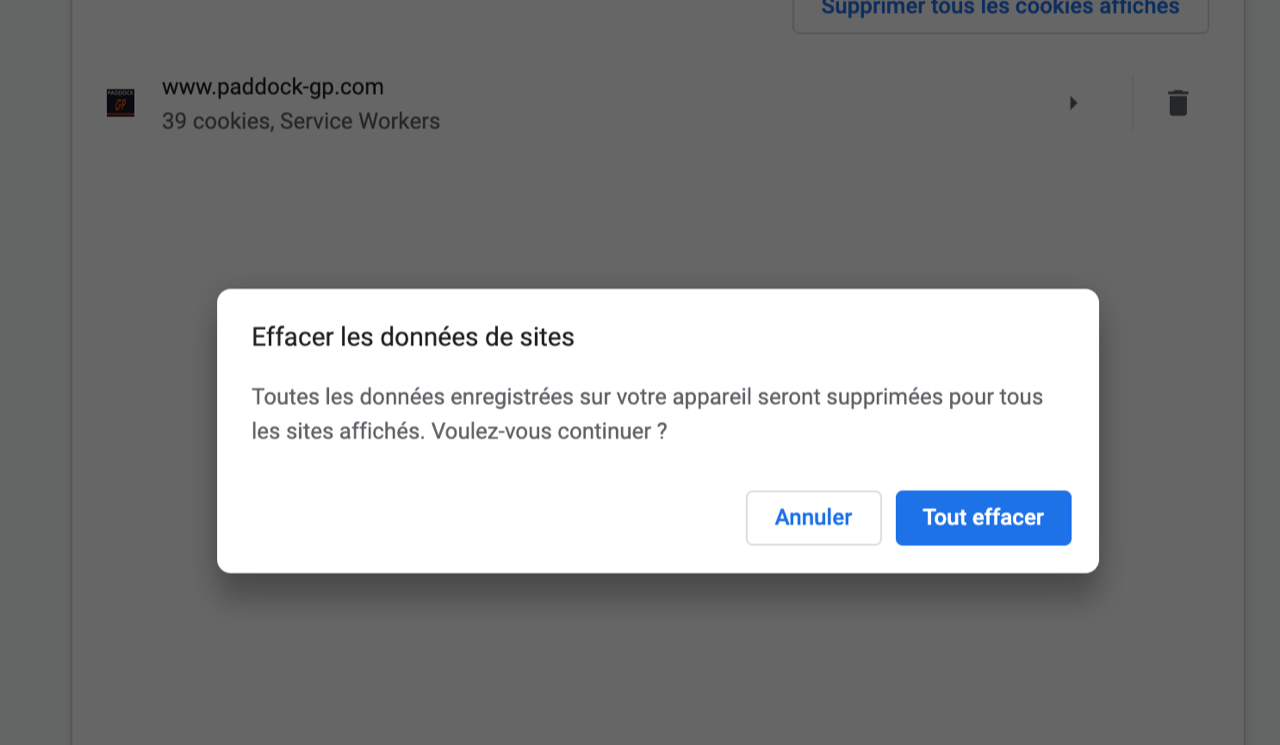The height and width of the screenshot is (745, 1280).
Task: Click the "Service Workers" label
Action: click(360, 122)
